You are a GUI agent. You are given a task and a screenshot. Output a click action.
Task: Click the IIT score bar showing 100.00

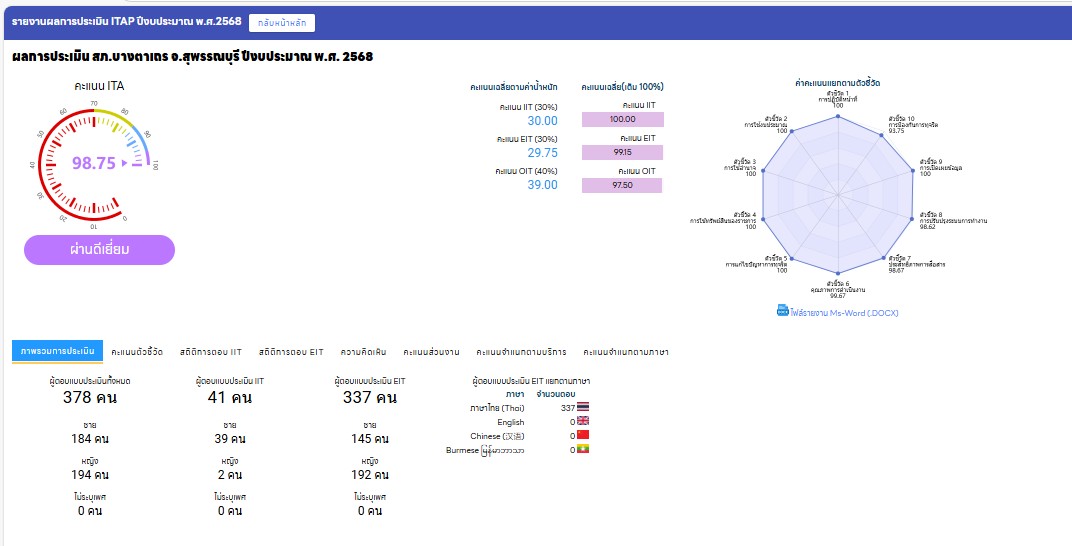[x=622, y=120]
